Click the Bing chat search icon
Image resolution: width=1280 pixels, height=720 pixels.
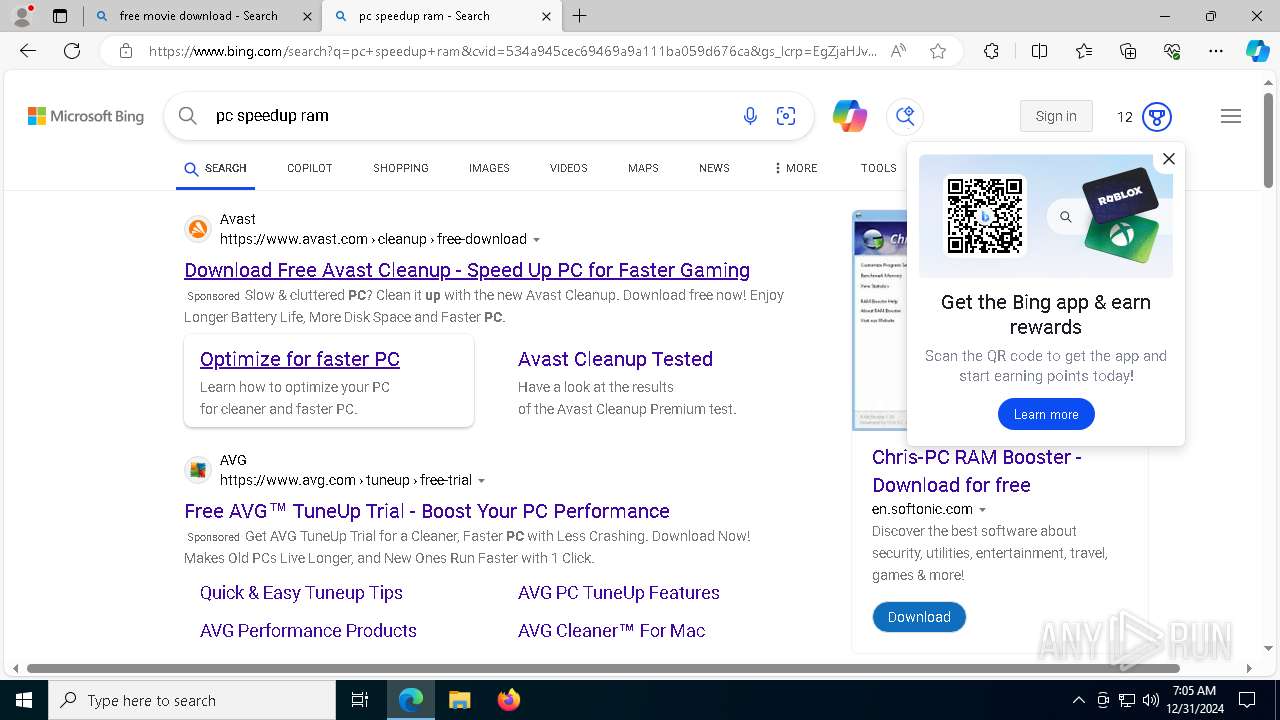click(x=905, y=116)
